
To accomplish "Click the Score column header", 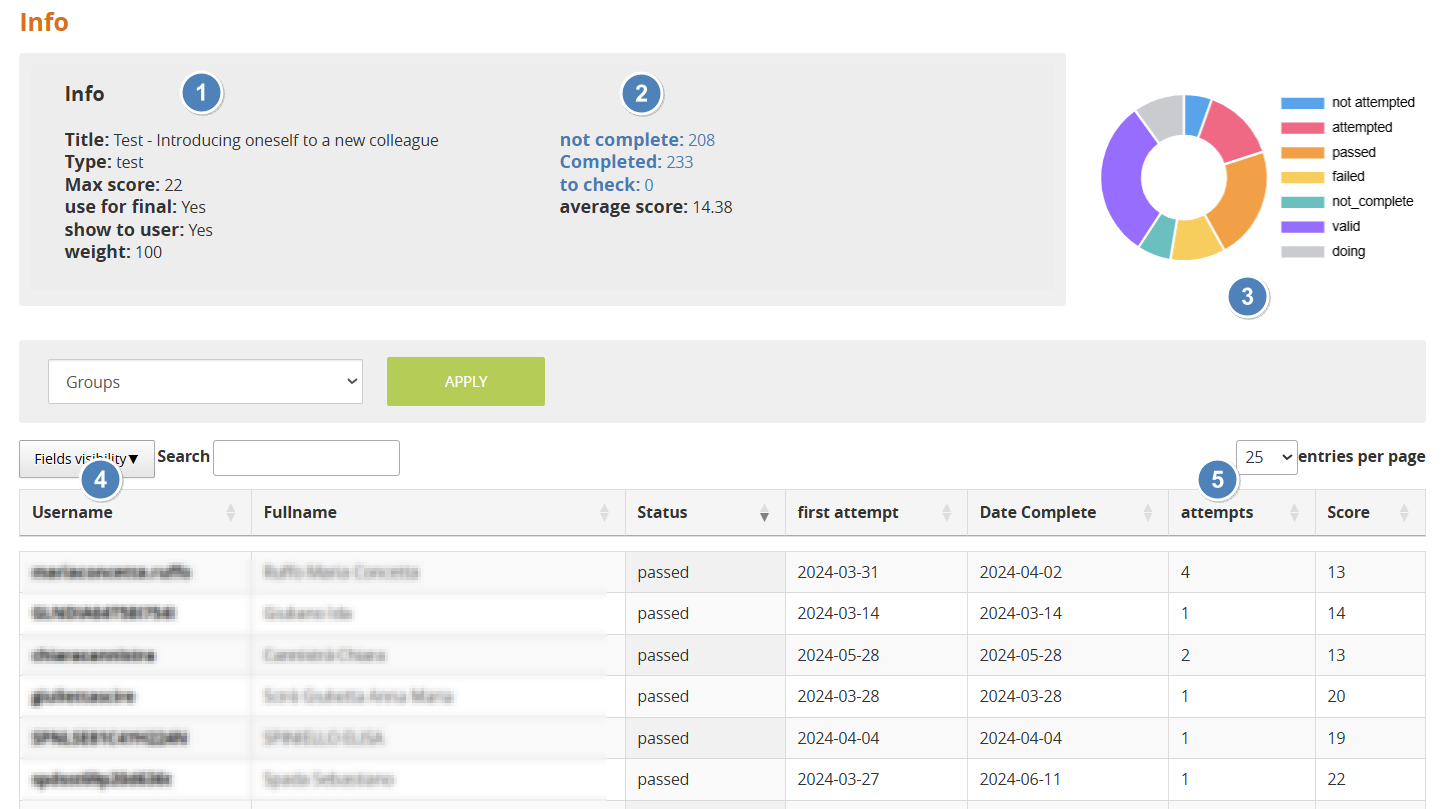I will click(x=1347, y=513).
